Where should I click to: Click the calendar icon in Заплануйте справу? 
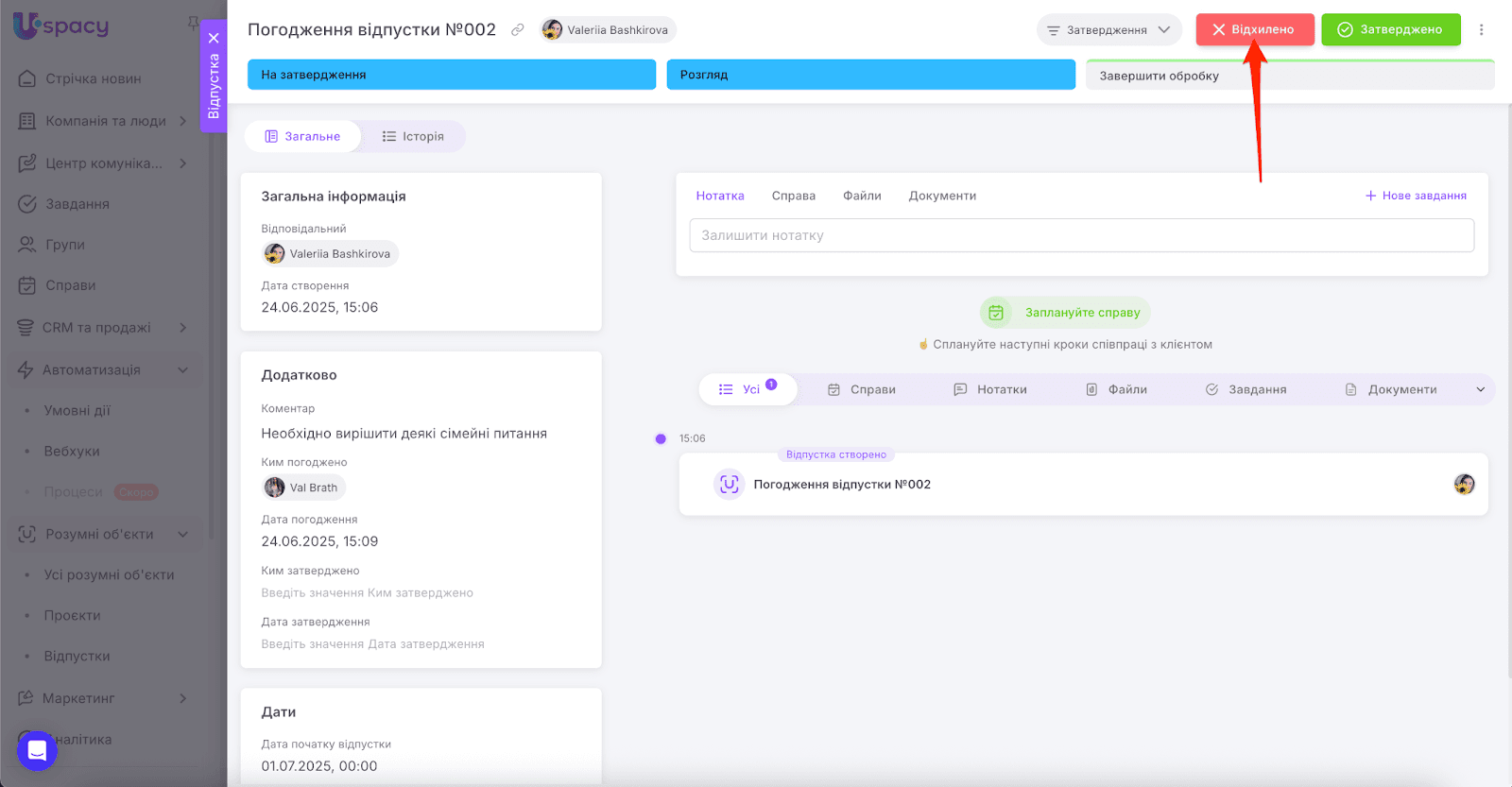[996, 313]
